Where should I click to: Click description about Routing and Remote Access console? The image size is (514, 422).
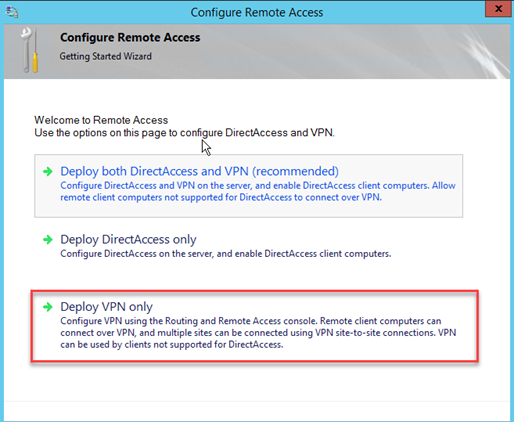(x=258, y=333)
